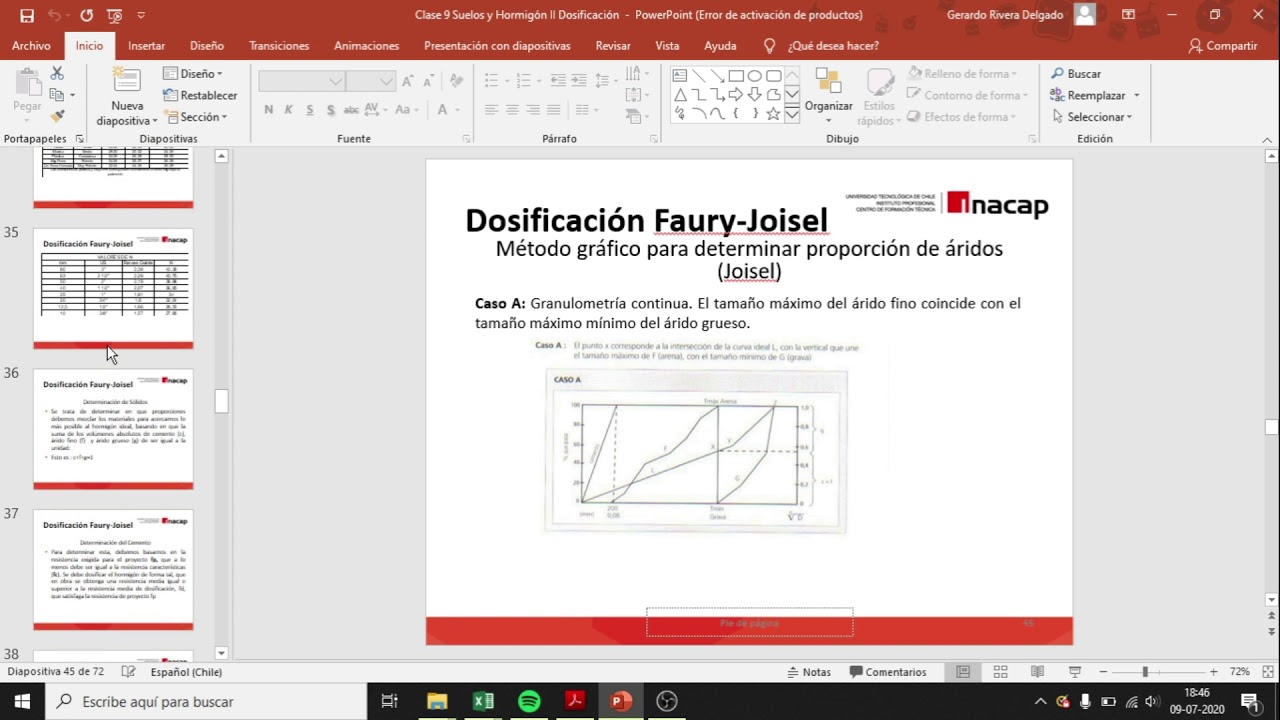
Task: Select slide 36 thumbnail
Action: [113, 429]
